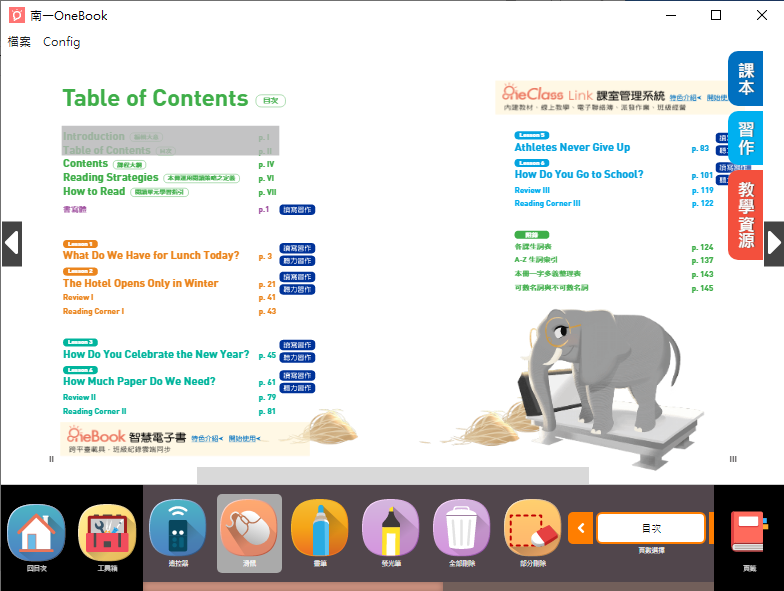
Task: Open lesson 'What Do We Have for Lunch Today?'
Action: tap(151, 256)
